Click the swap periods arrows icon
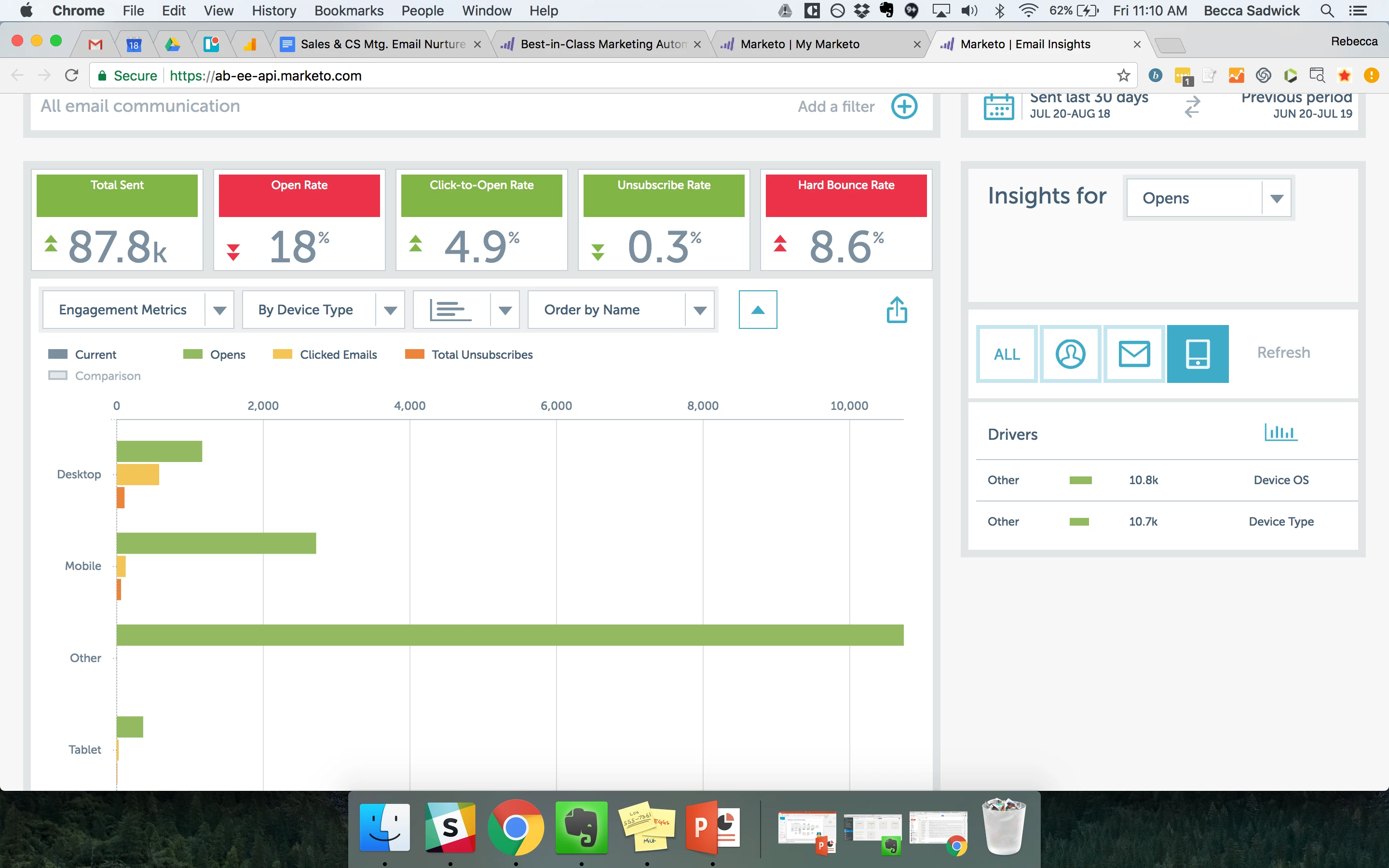Image resolution: width=1389 pixels, height=868 pixels. click(1192, 107)
